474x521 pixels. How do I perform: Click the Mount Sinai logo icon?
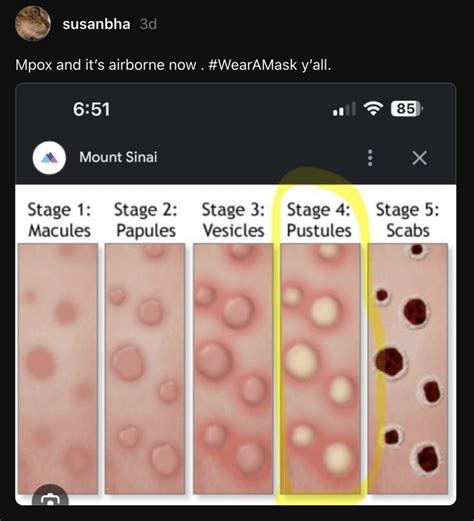pos(49,157)
